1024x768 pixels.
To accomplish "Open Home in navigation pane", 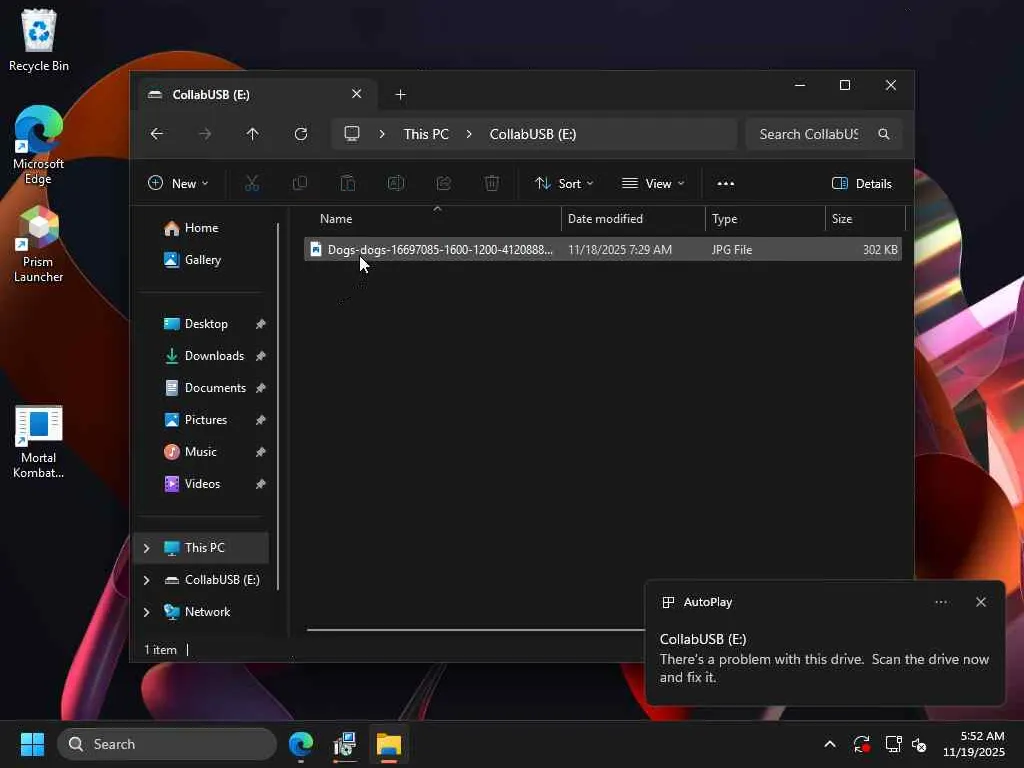I will point(202,228).
